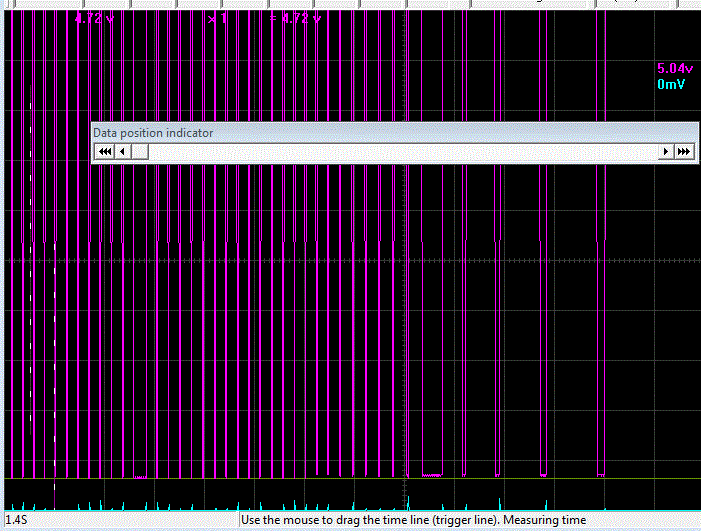Screen dimensions: 701x531
Task: Click the x 1 multiplier label
Action: point(217,17)
